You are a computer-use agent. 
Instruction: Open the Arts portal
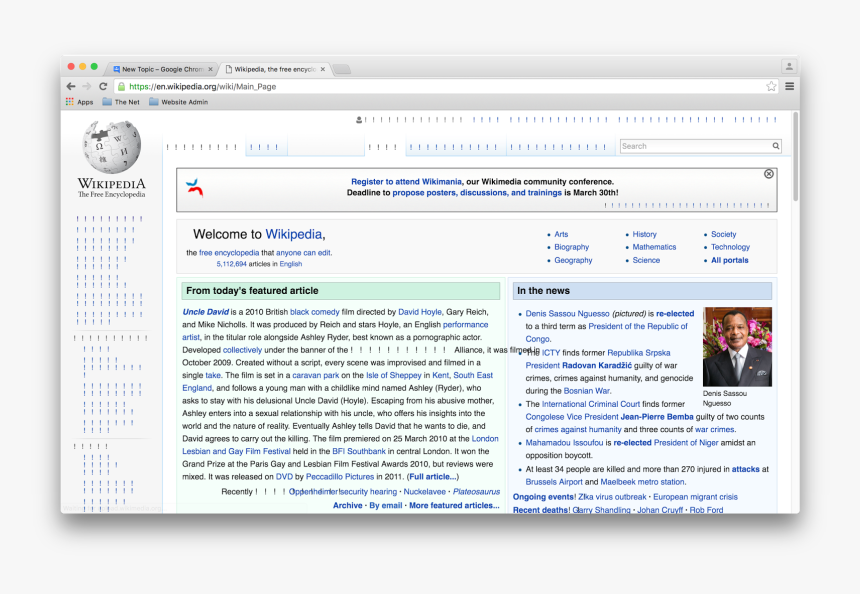[561, 234]
